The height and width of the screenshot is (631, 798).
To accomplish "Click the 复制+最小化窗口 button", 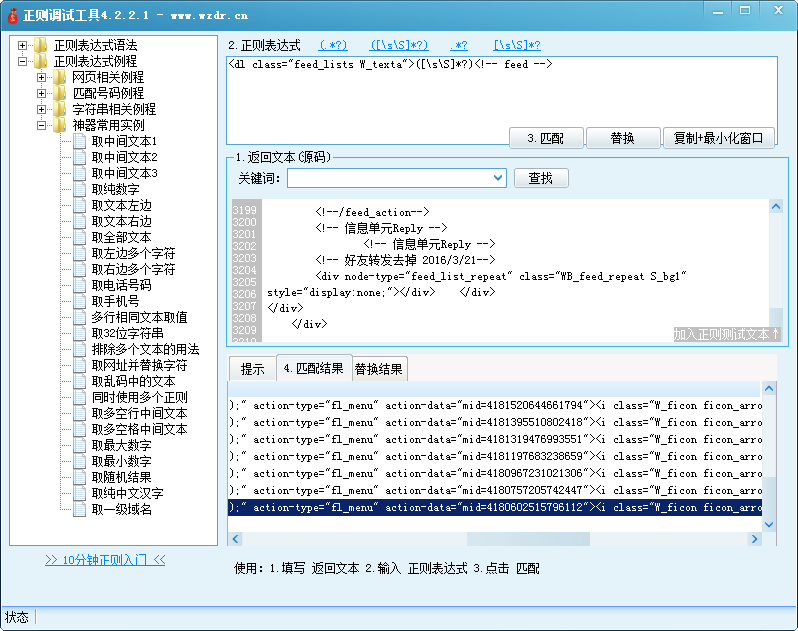I will point(719,138).
